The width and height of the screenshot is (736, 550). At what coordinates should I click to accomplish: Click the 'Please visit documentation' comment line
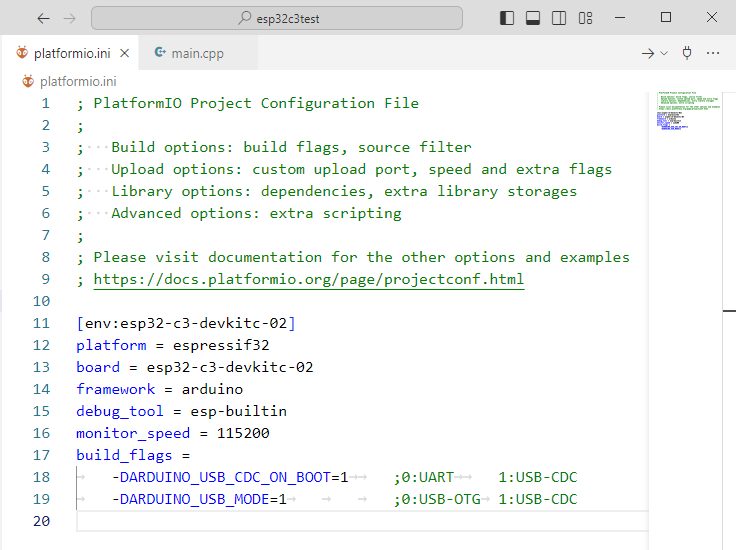(x=353, y=257)
